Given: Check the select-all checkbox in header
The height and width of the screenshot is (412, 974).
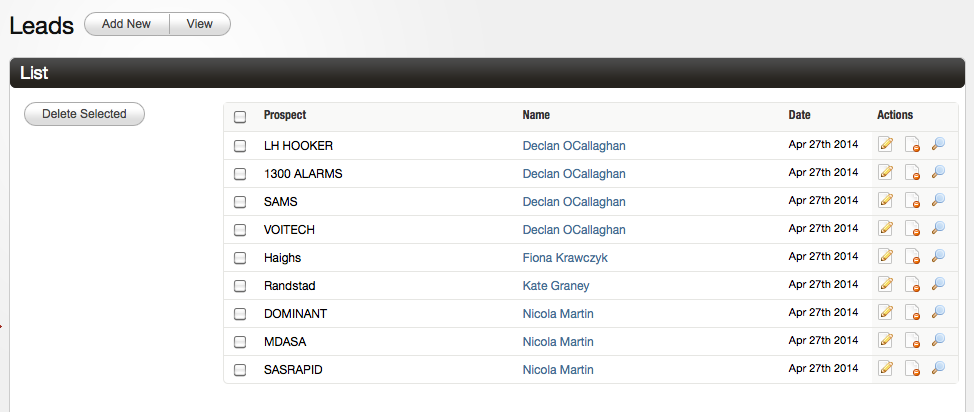Looking at the screenshot, I should coord(240,117).
